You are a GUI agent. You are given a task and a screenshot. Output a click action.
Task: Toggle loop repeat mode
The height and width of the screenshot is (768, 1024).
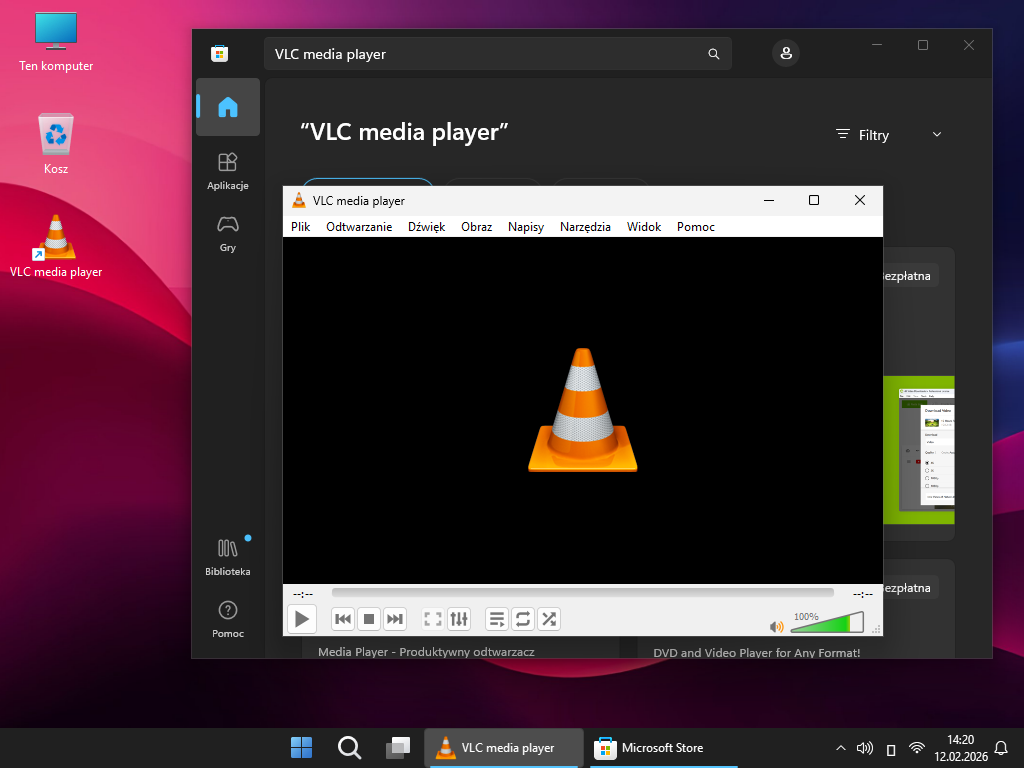(523, 619)
